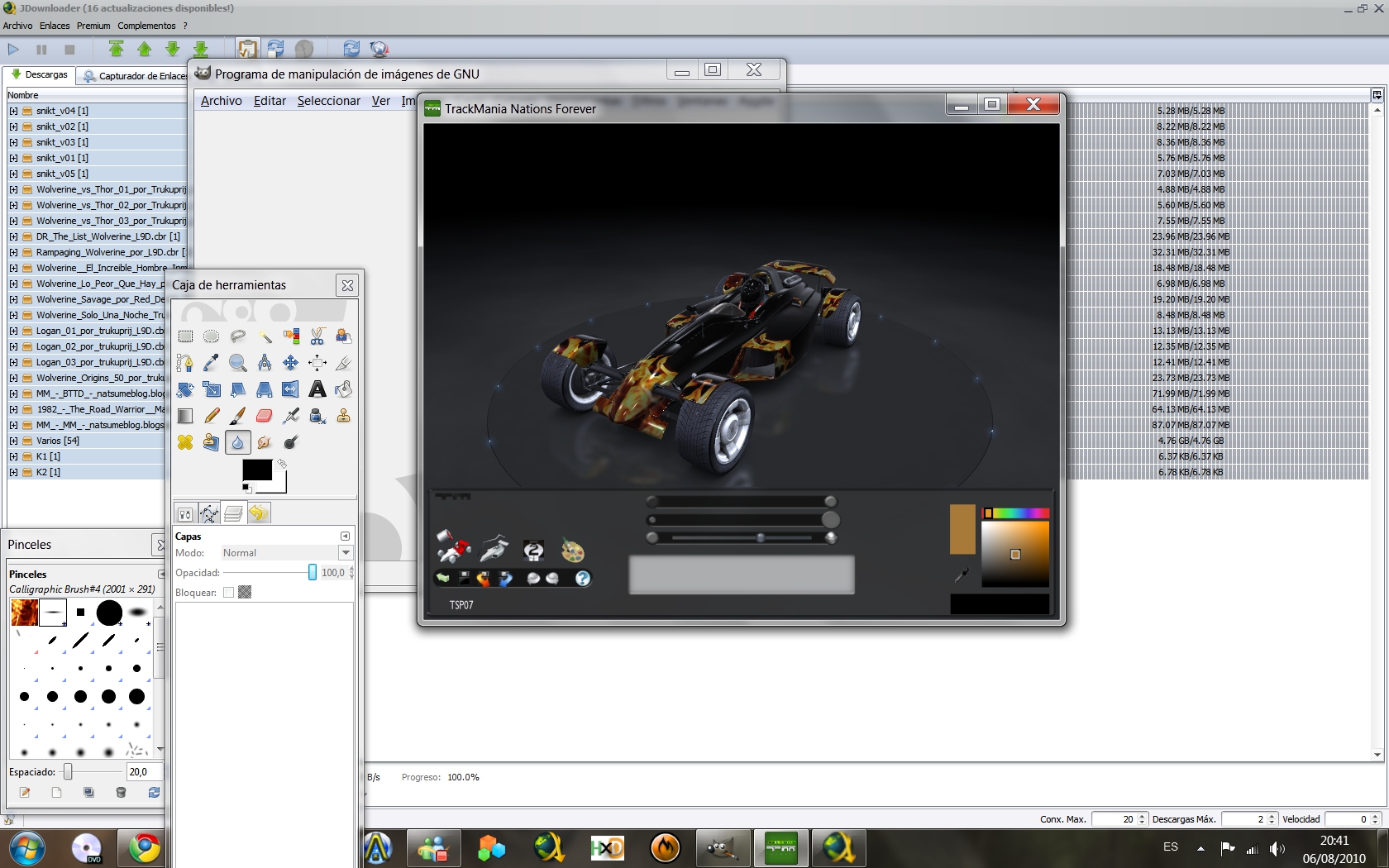Select the Ellipse Select tool
The width and height of the screenshot is (1389, 868).
pos(212,336)
